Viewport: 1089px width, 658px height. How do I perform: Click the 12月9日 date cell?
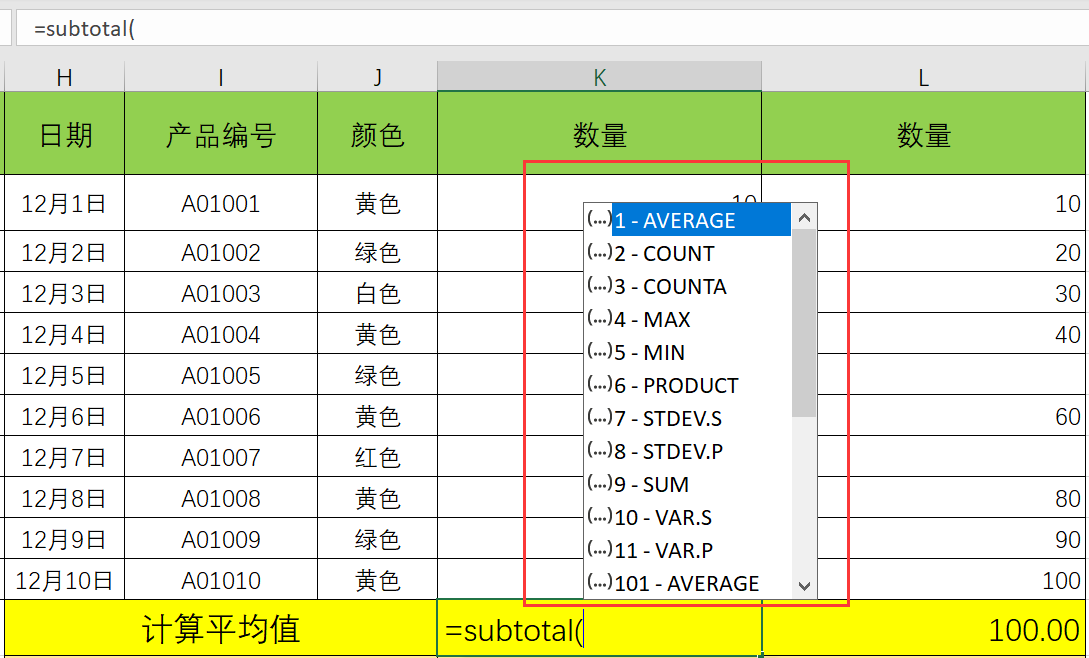[65, 538]
